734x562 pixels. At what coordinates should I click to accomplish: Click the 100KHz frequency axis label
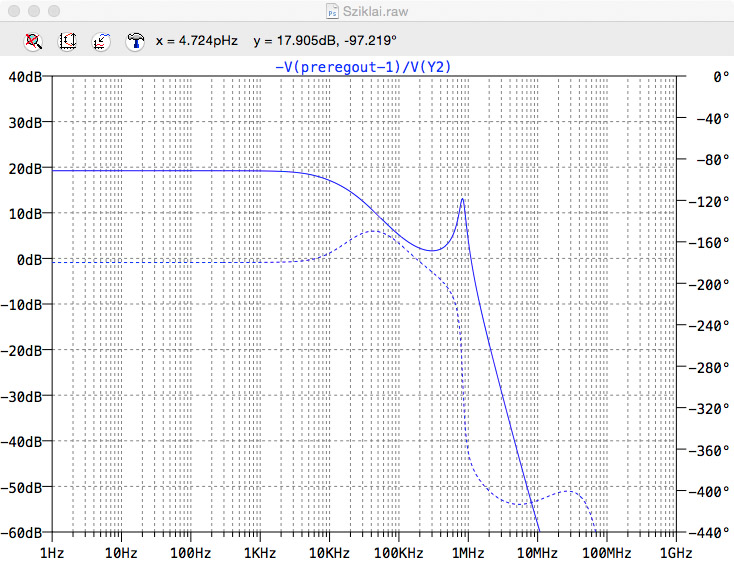398,553
